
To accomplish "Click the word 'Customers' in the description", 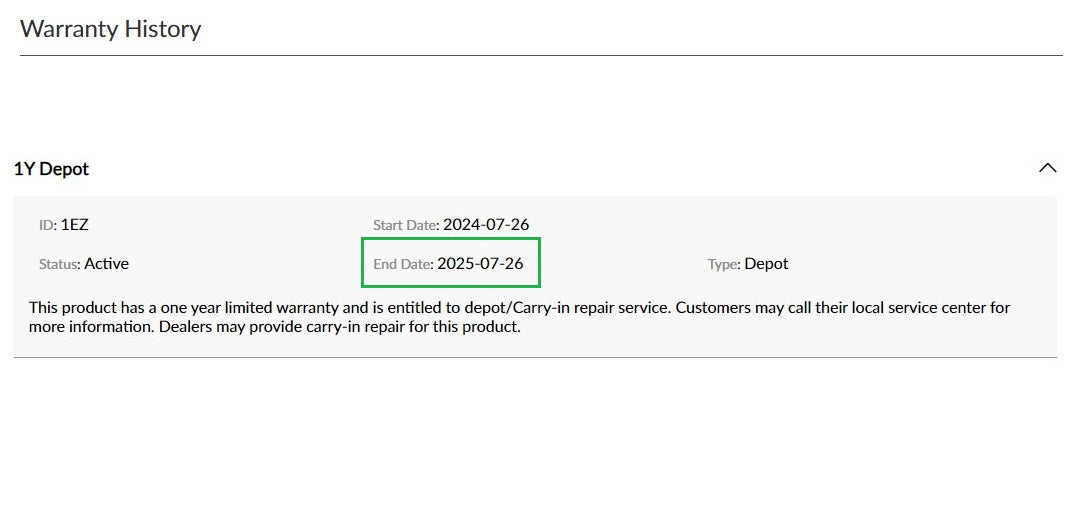I will point(710,308).
